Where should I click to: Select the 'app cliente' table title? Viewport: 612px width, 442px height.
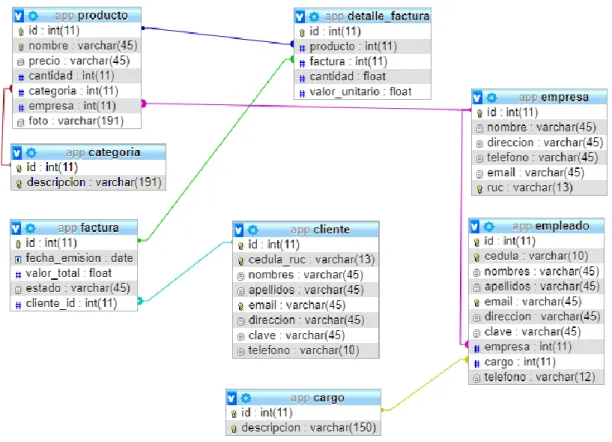(320, 230)
